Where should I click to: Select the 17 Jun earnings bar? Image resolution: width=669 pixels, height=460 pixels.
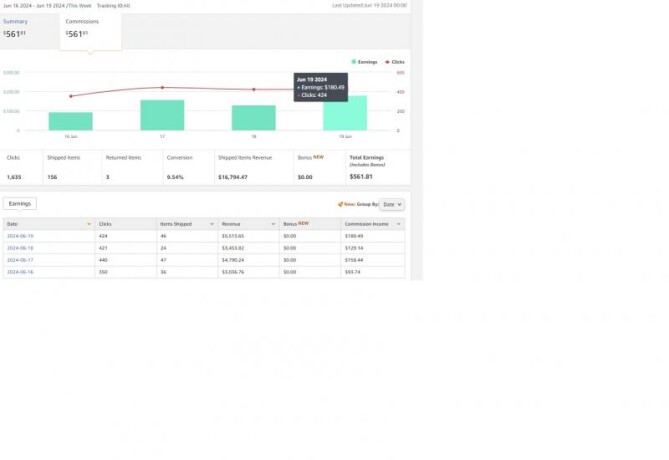(162, 115)
